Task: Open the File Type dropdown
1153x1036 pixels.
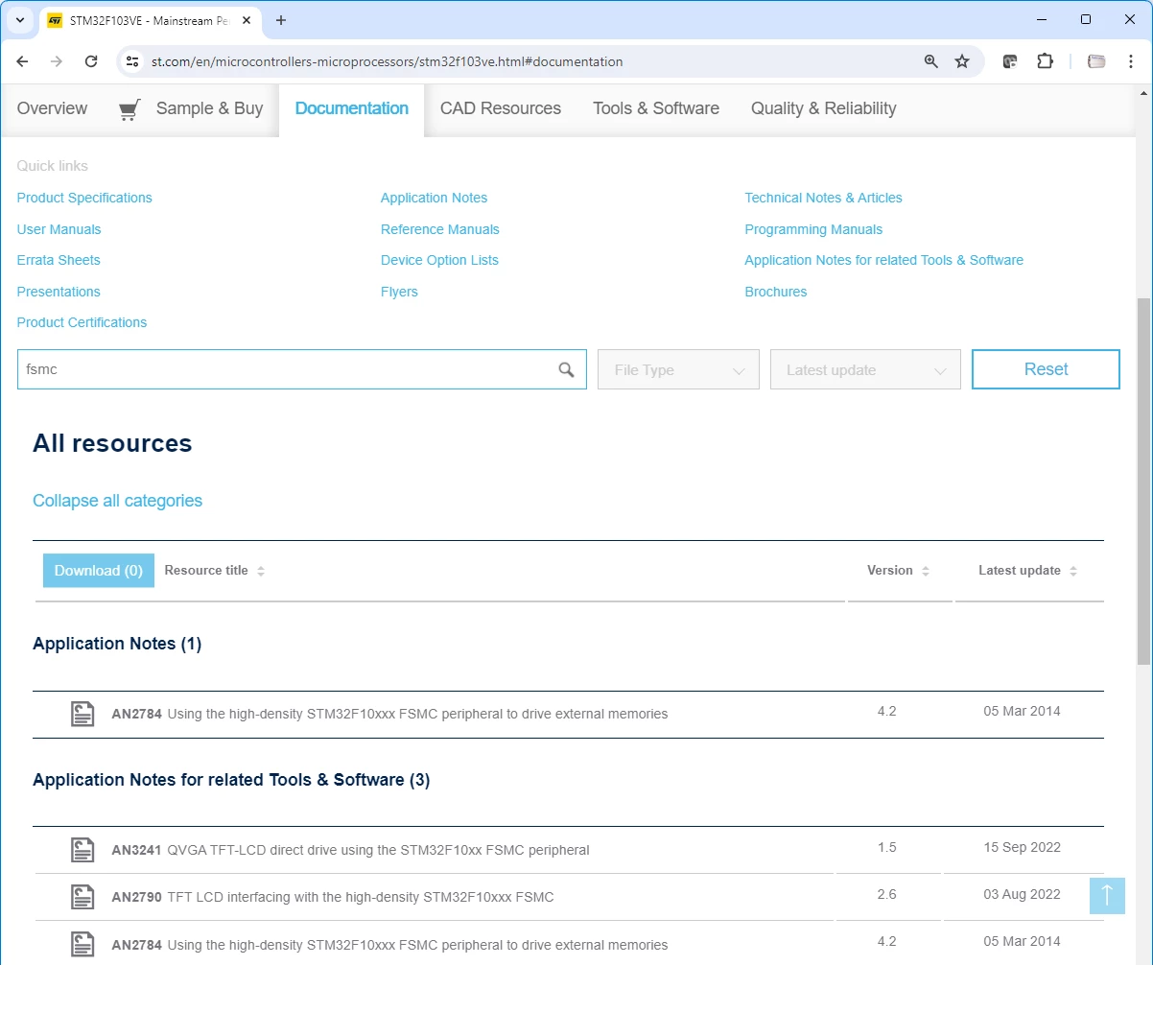Action: point(678,369)
